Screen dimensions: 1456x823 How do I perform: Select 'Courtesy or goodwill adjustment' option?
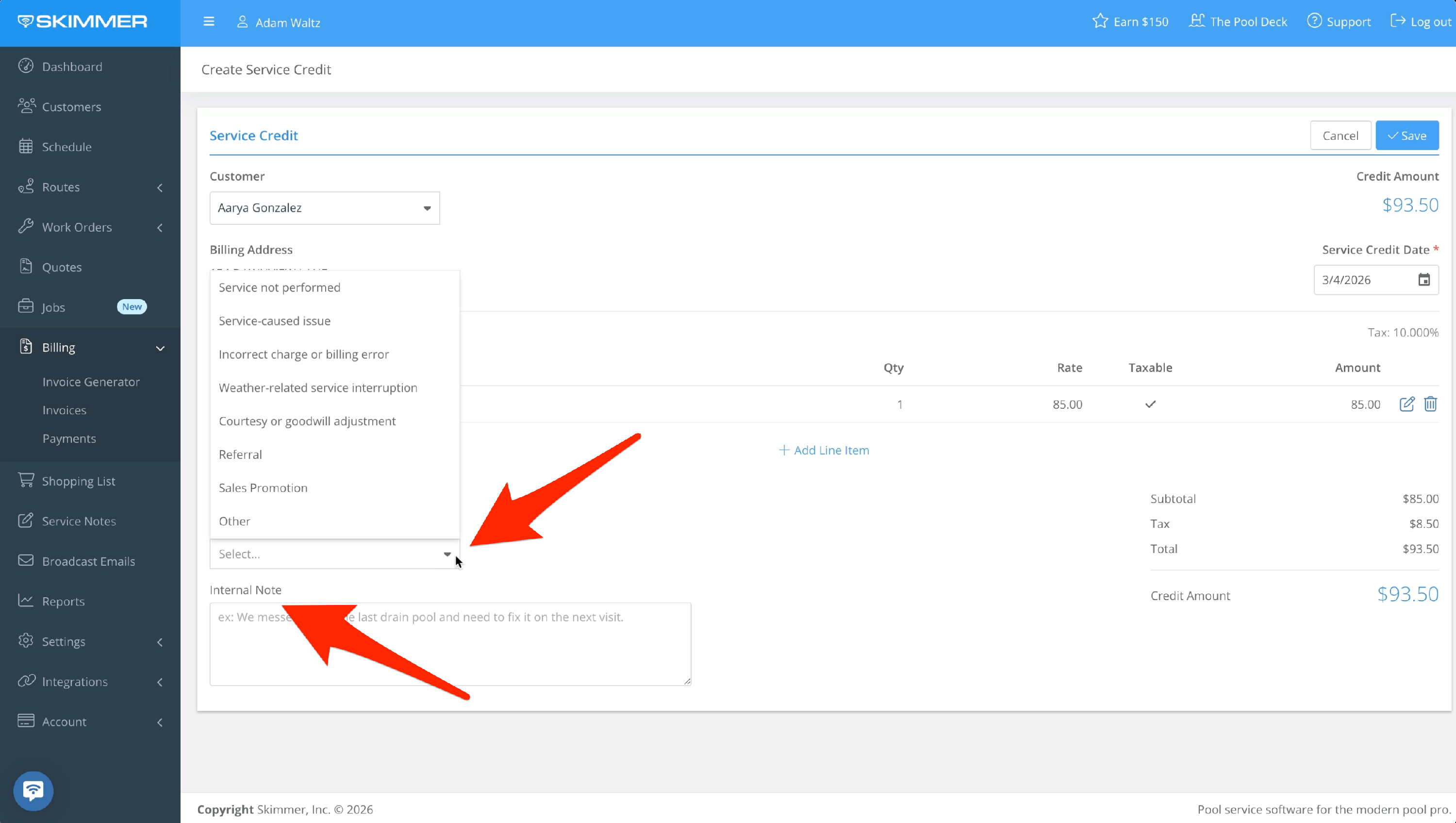(x=307, y=421)
